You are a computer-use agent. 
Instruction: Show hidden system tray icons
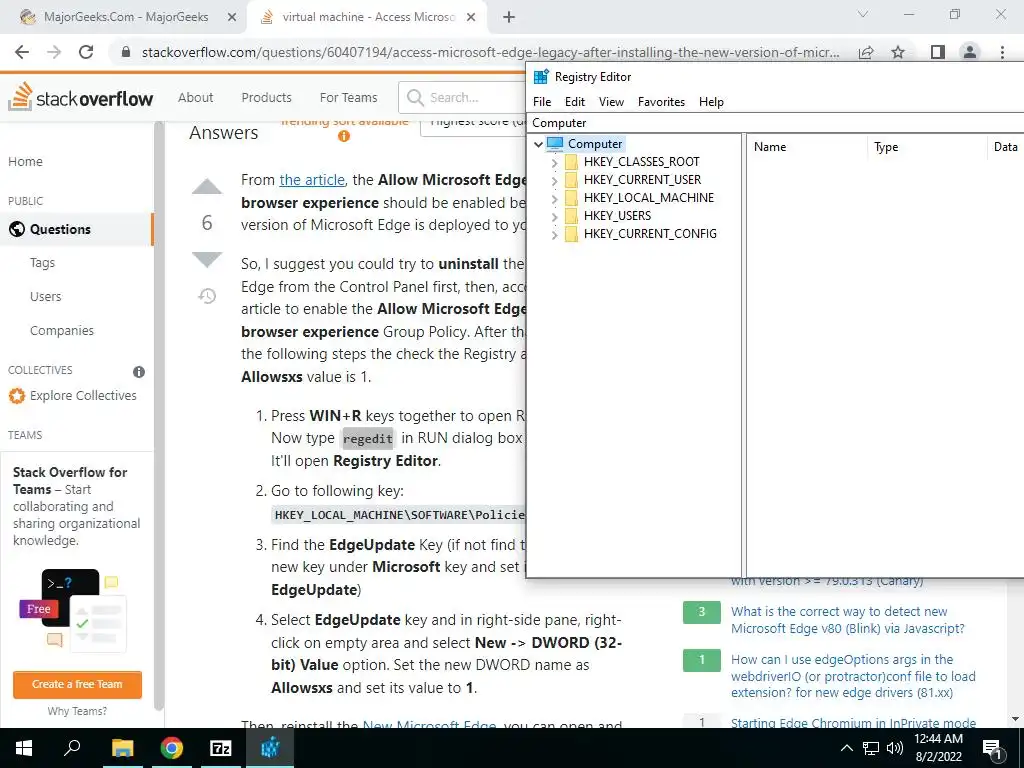coord(846,748)
